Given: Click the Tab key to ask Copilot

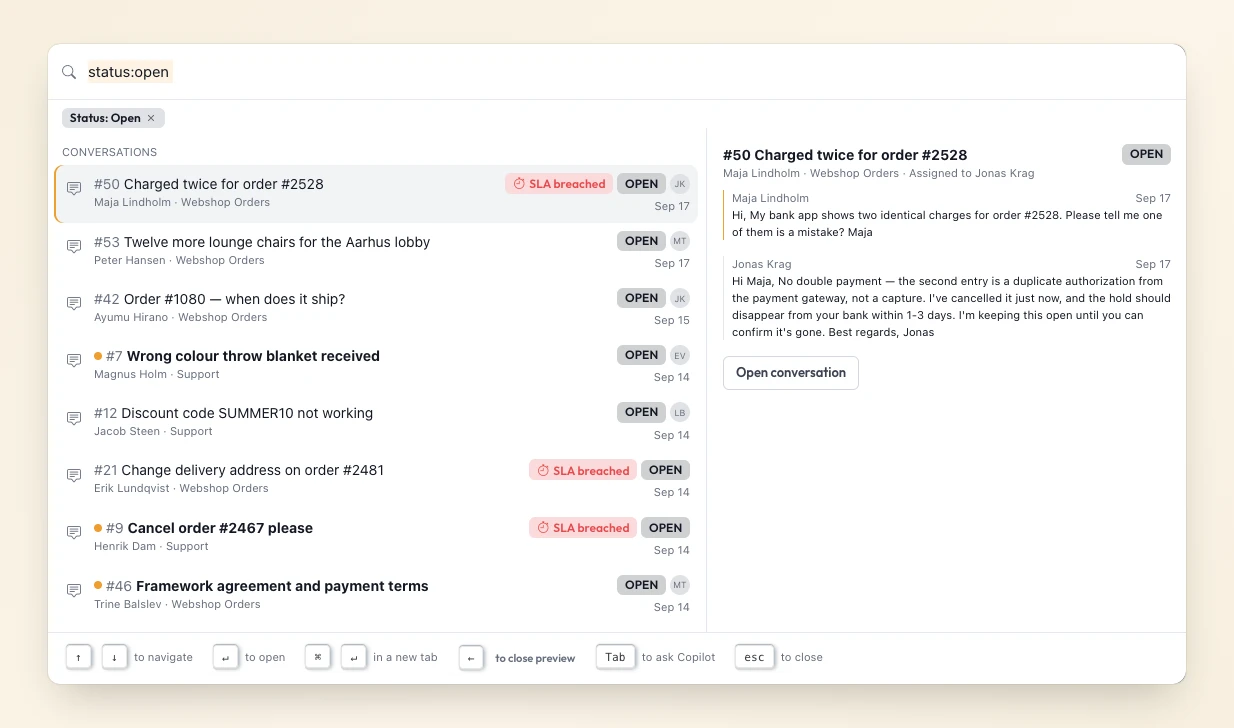Looking at the screenshot, I should (615, 657).
